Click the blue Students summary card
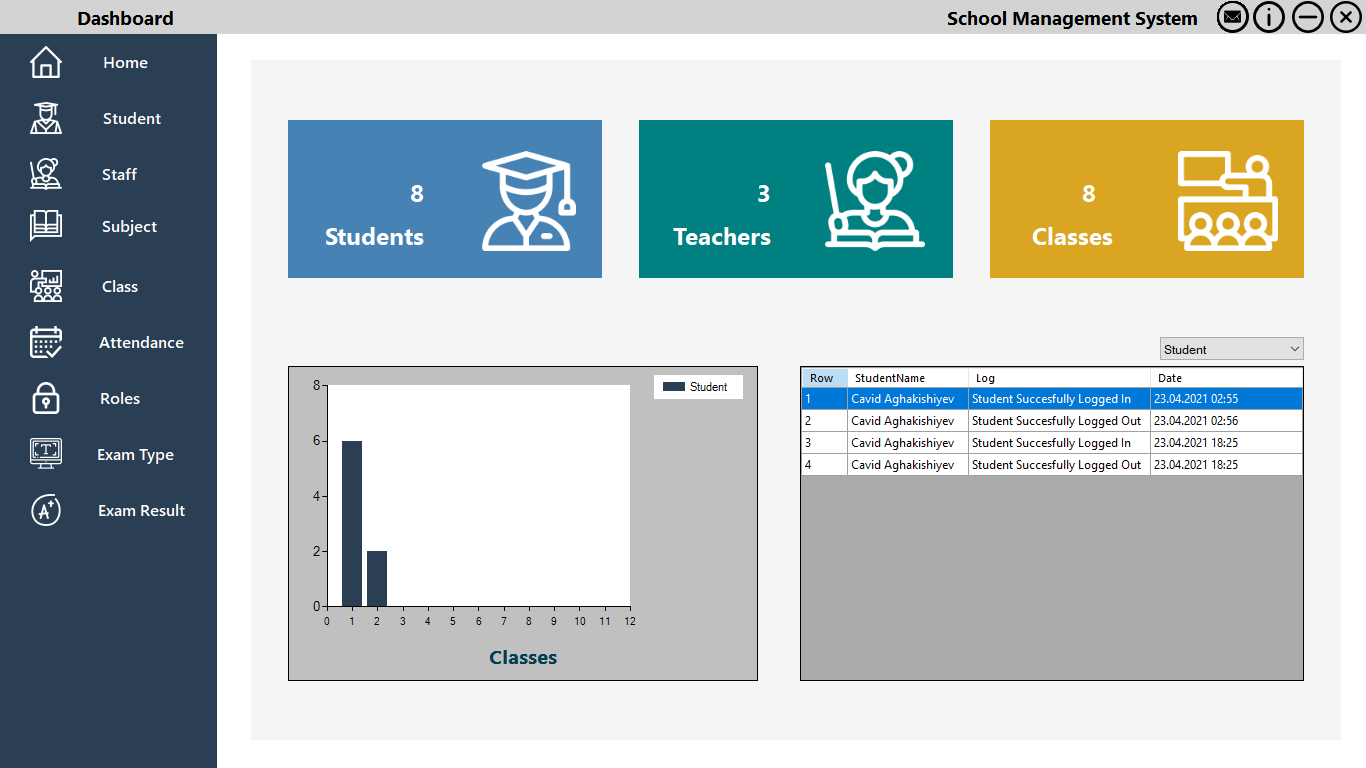The height and width of the screenshot is (768, 1366). click(x=445, y=198)
